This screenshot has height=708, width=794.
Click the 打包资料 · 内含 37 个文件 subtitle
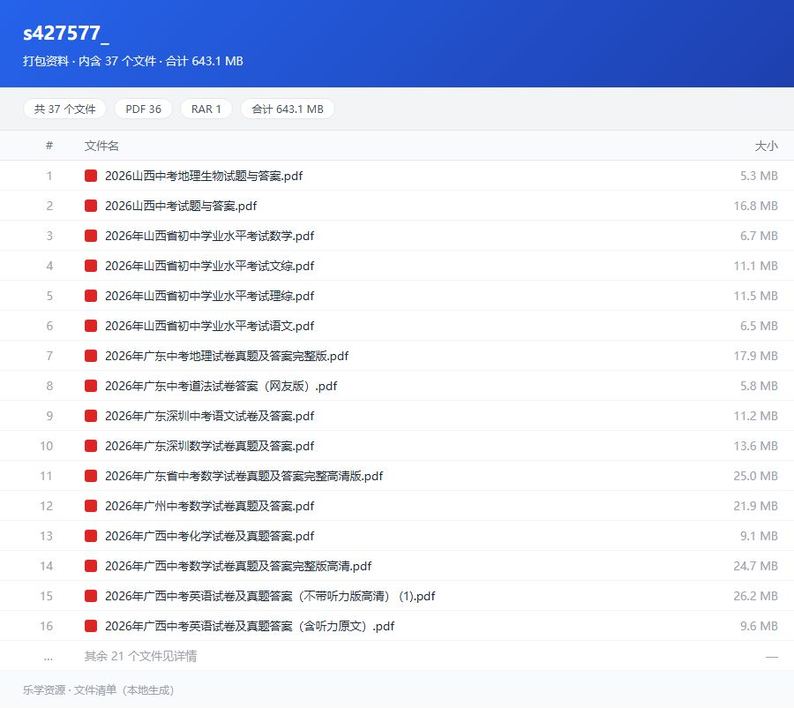133,61
